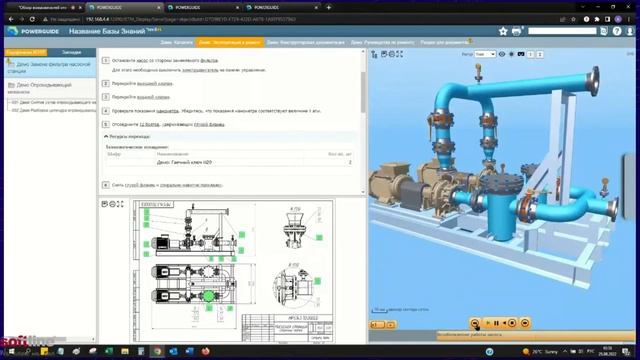
Task: Pause the 3D animation playback
Action: click(x=496, y=323)
